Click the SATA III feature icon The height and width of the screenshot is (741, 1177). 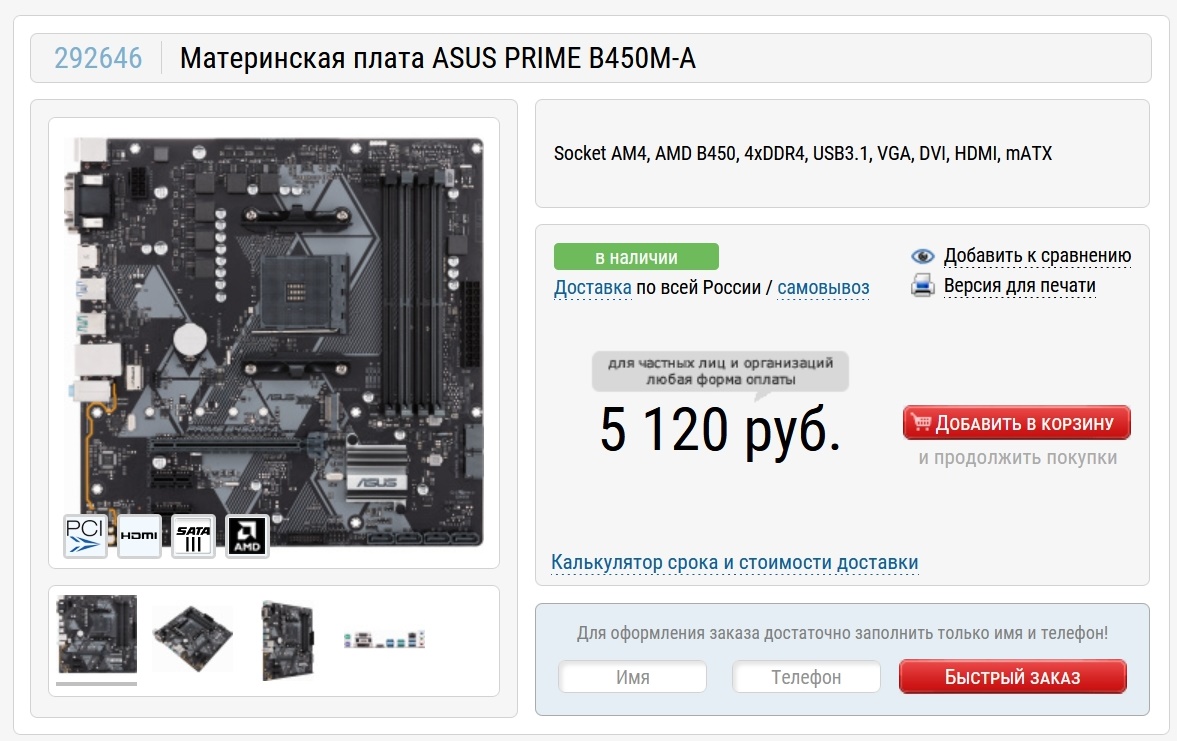tap(194, 536)
